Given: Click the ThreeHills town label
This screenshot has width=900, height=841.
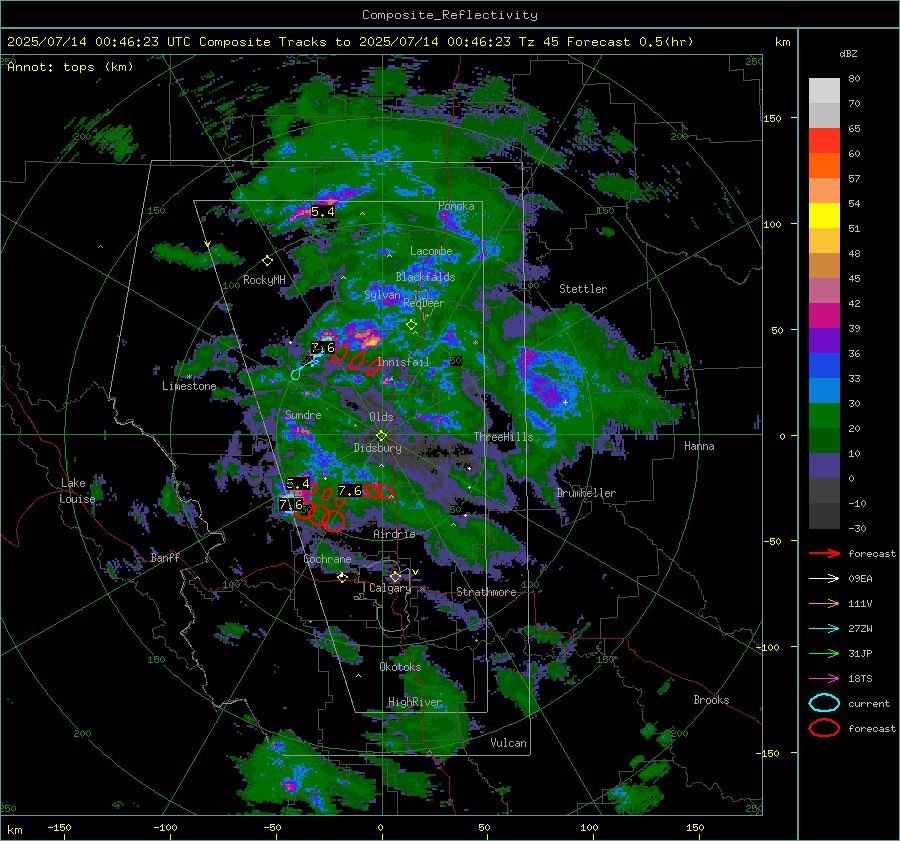Looking at the screenshot, I should [503, 437].
